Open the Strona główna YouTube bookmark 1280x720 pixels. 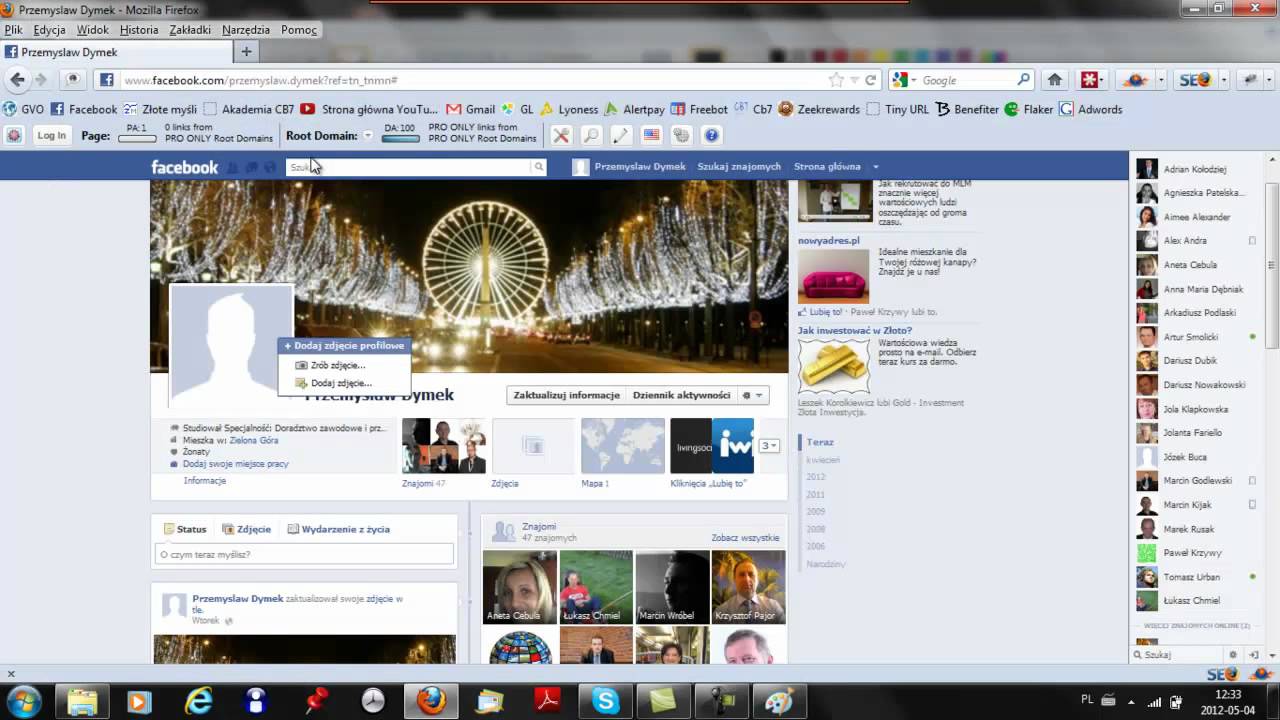[x=368, y=109]
